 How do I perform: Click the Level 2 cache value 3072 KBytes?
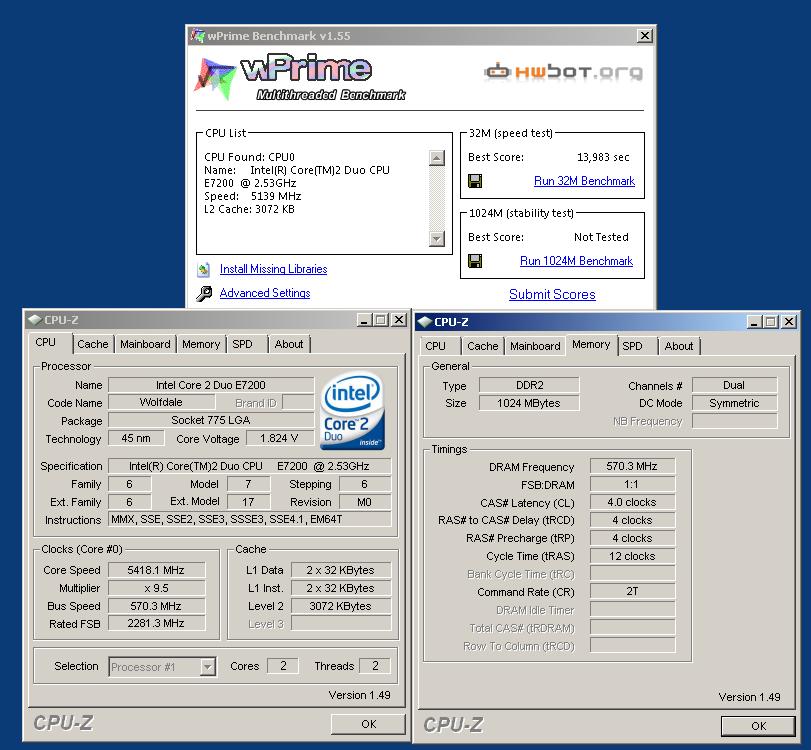[x=341, y=606]
